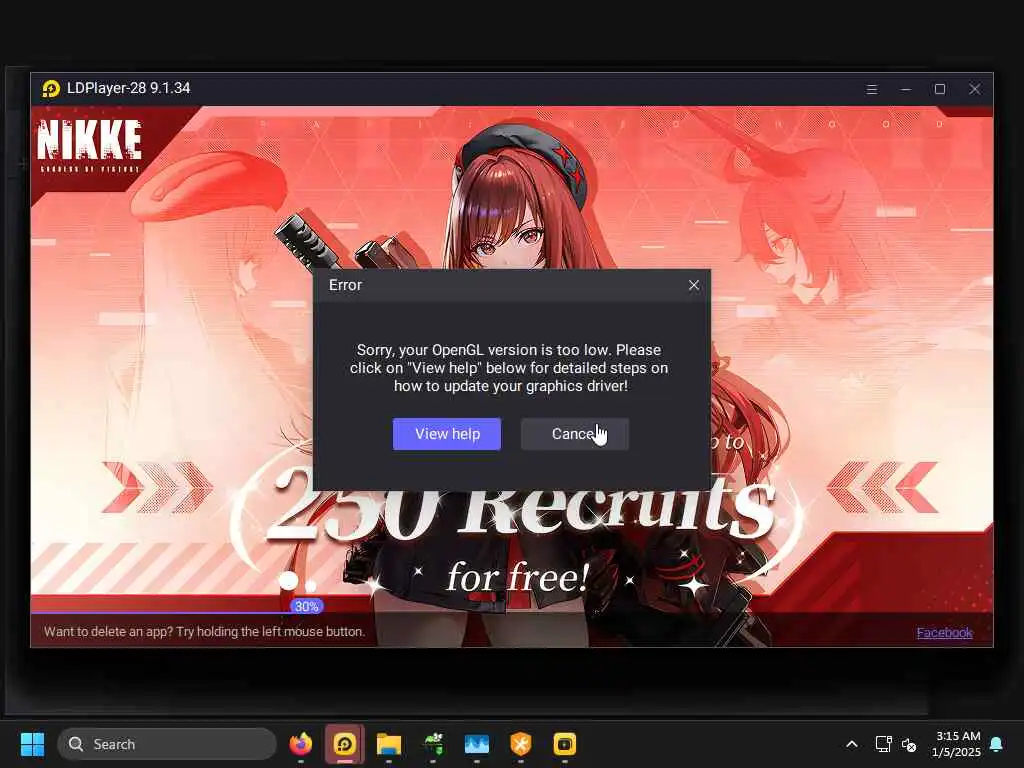Open the Windows Start menu
This screenshot has height=768, width=1024.
32,744
